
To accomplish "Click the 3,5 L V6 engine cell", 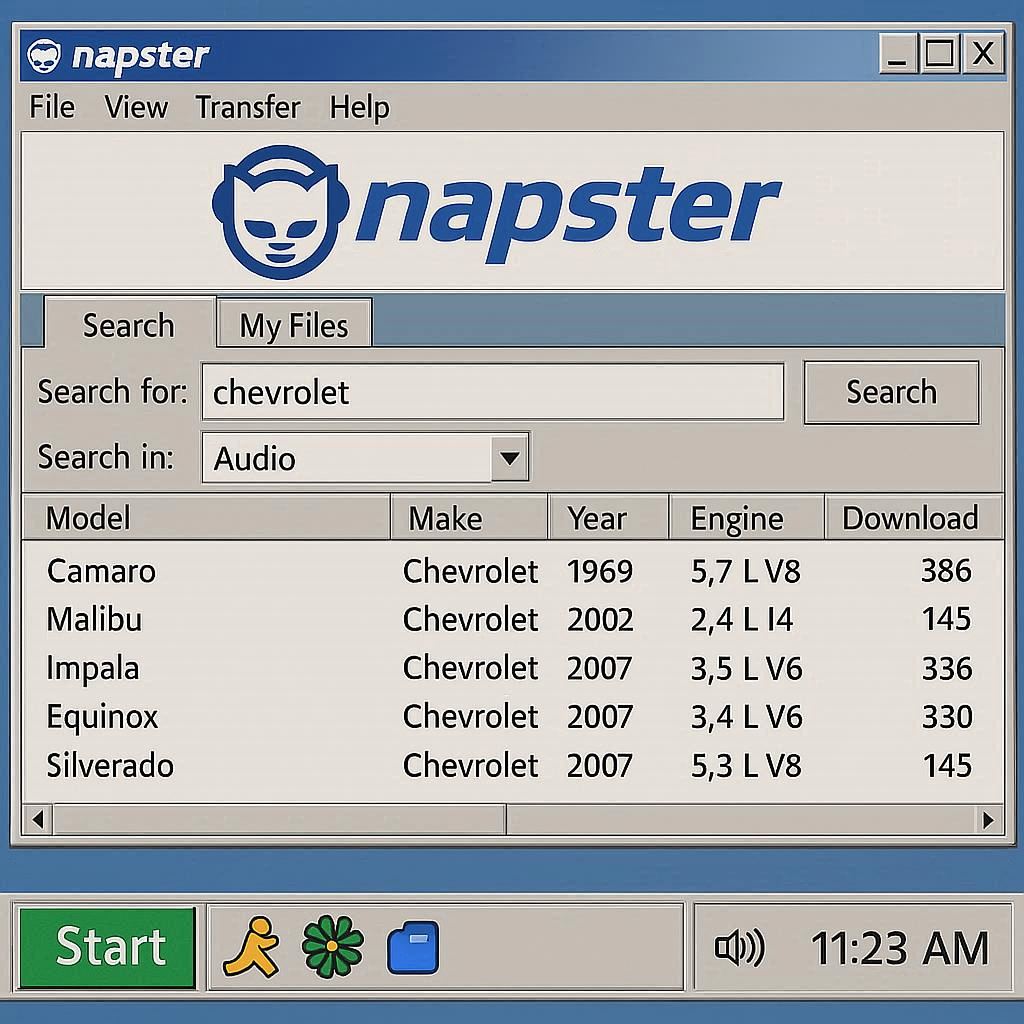I will (746, 669).
